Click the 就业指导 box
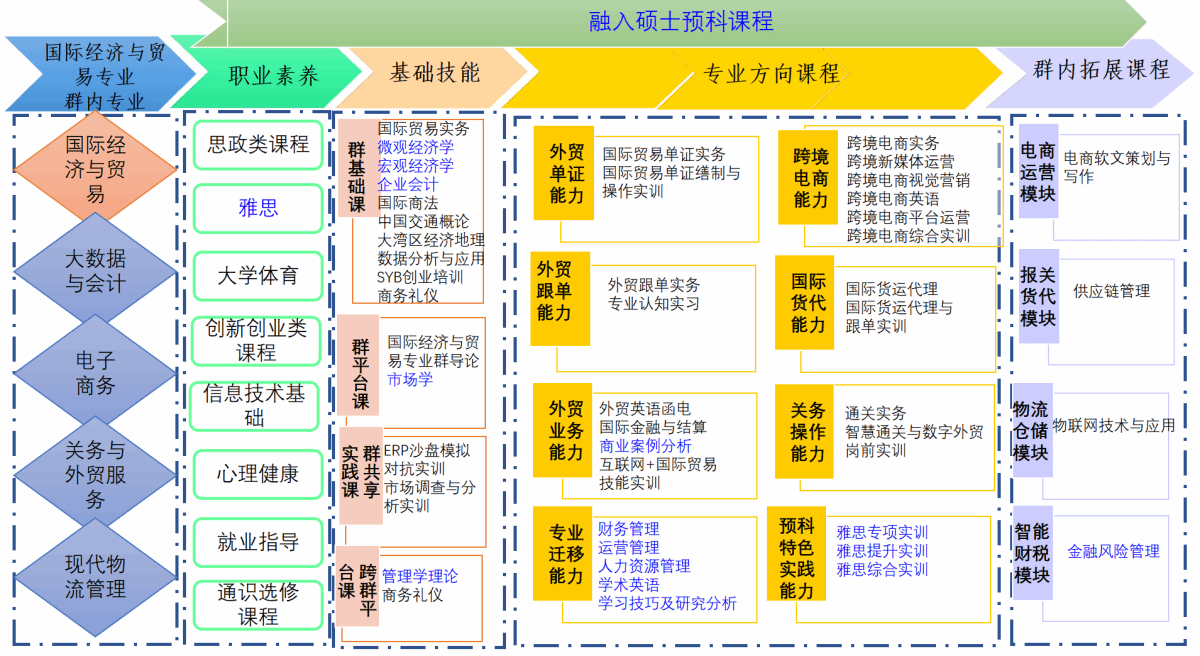Screen dimensions: 1200x656 pyautogui.click(x=258, y=543)
